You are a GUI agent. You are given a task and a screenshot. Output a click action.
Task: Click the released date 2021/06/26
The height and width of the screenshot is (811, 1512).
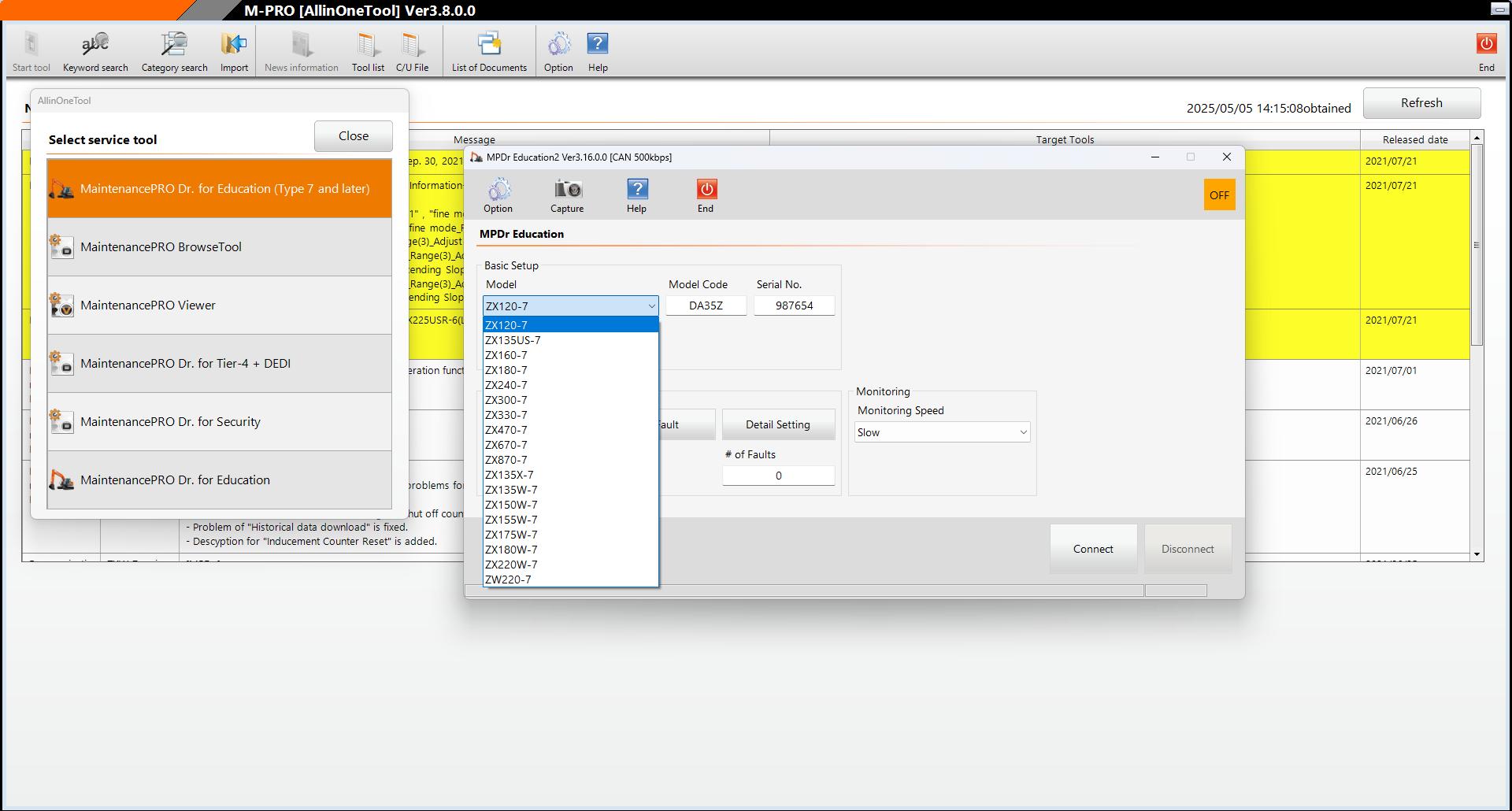(1391, 421)
